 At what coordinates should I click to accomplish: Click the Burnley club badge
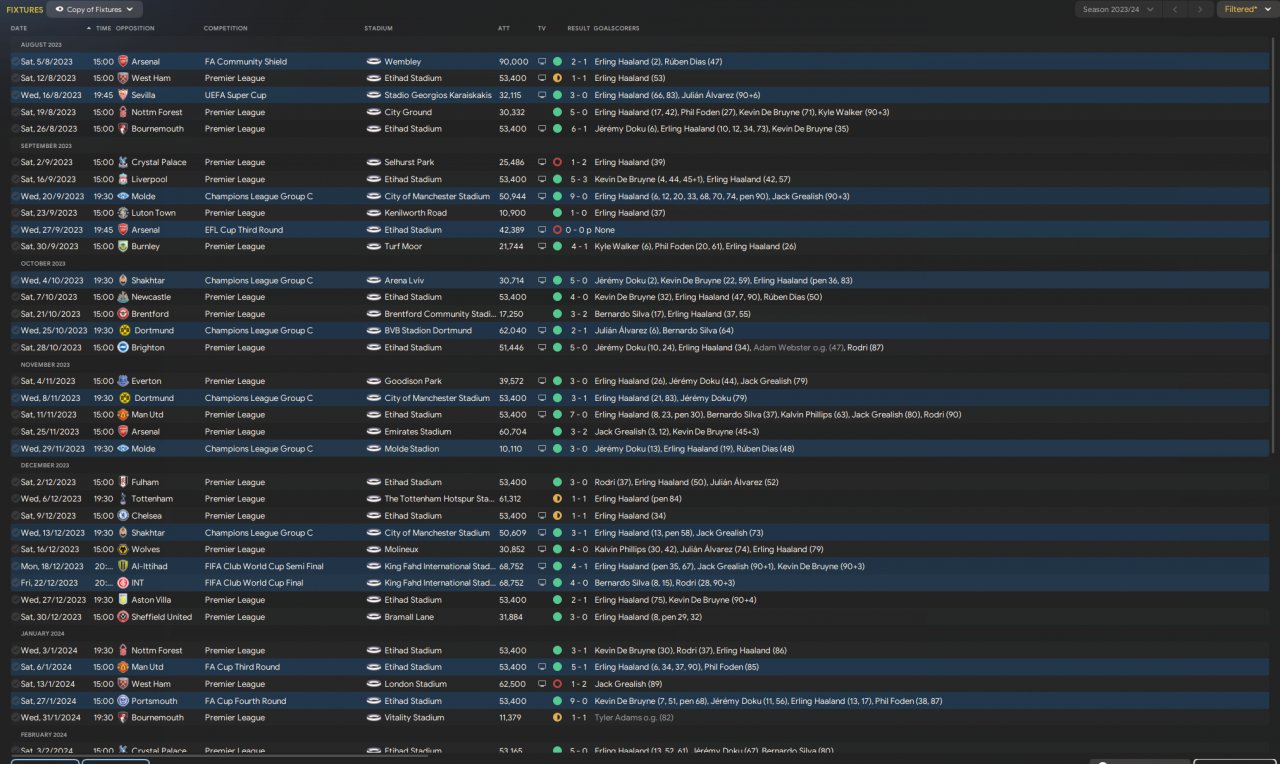click(123, 246)
